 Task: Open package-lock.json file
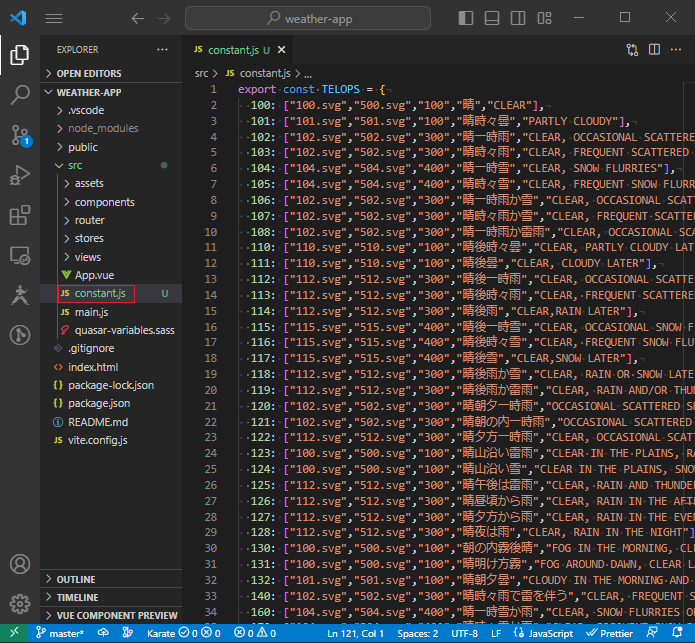(x=111, y=385)
